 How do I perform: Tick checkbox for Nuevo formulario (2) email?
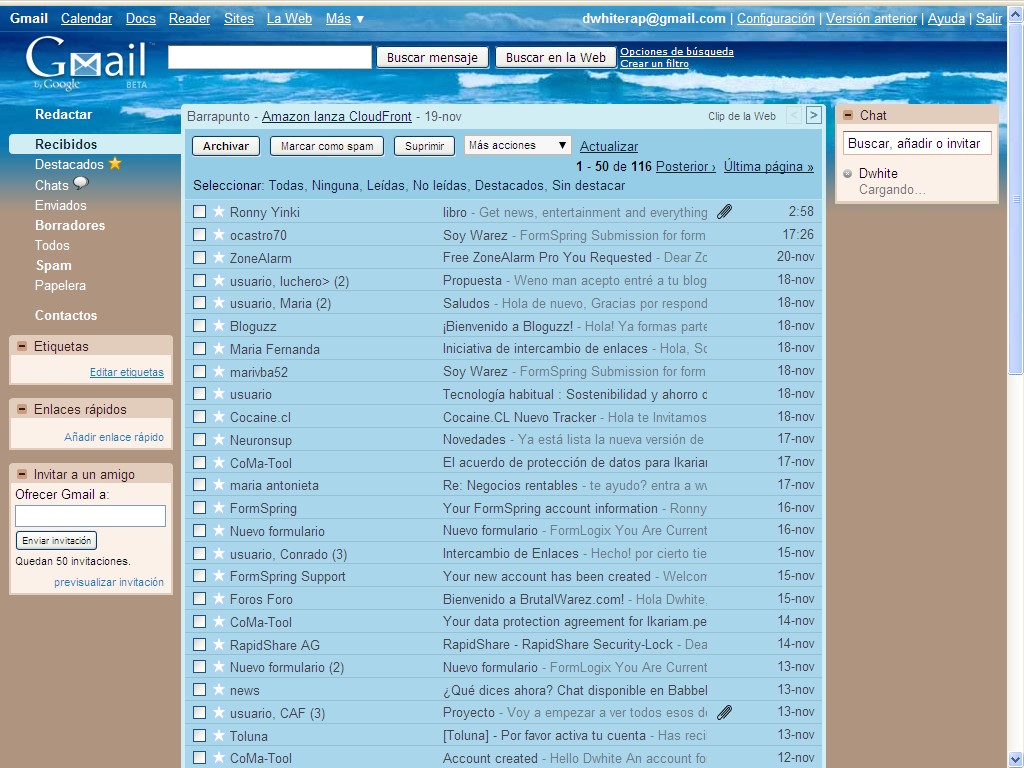click(200, 667)
